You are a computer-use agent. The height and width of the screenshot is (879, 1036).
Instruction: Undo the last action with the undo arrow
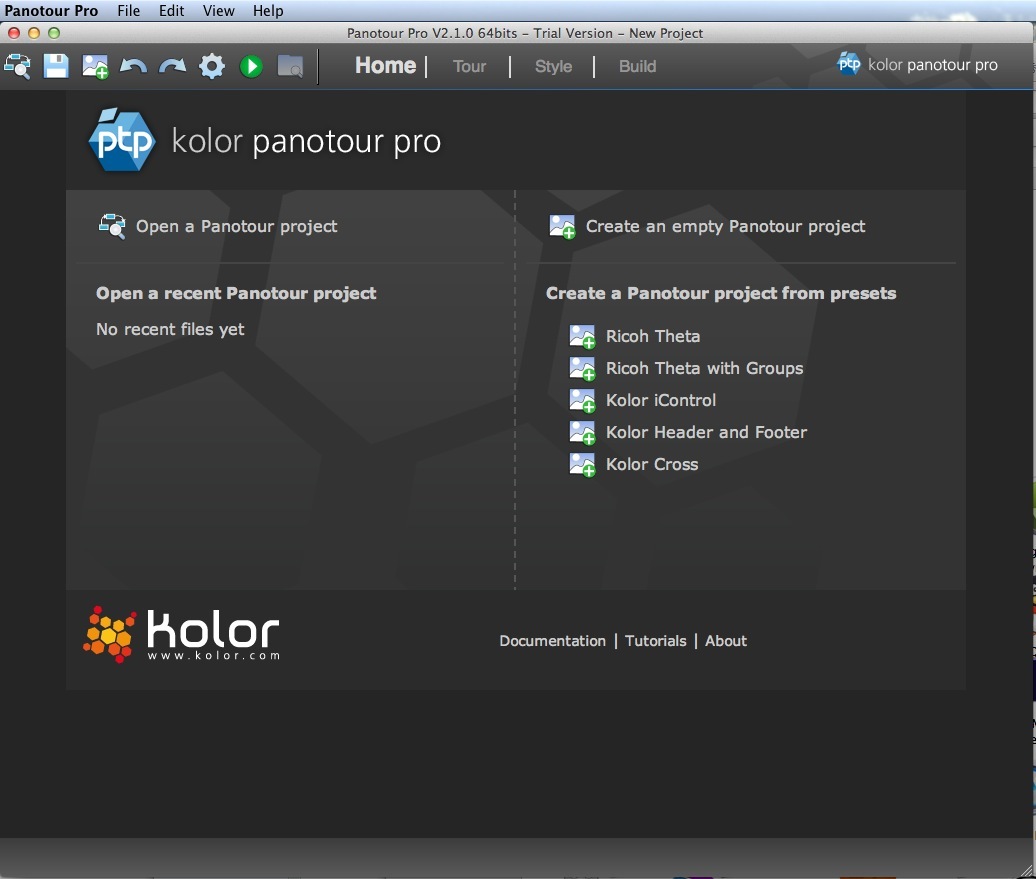click(133, 66)
